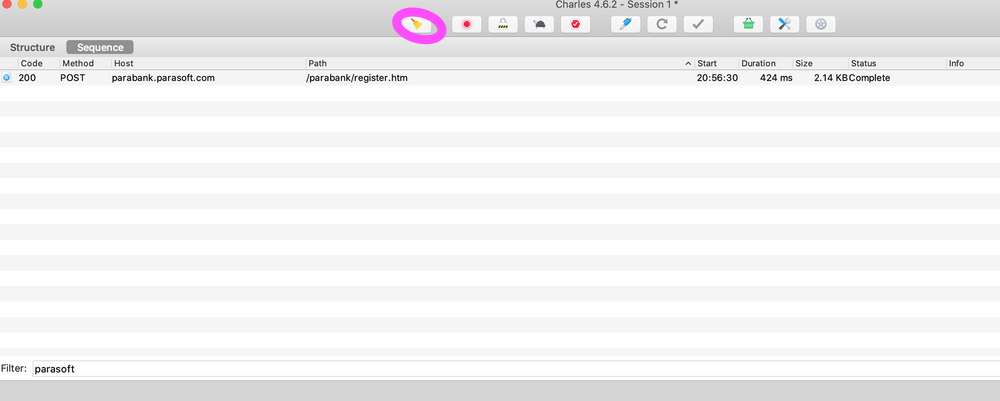Select the /parabank/register.htm path cell
The image size is (1000, 401).
click(x=357, y=78)
